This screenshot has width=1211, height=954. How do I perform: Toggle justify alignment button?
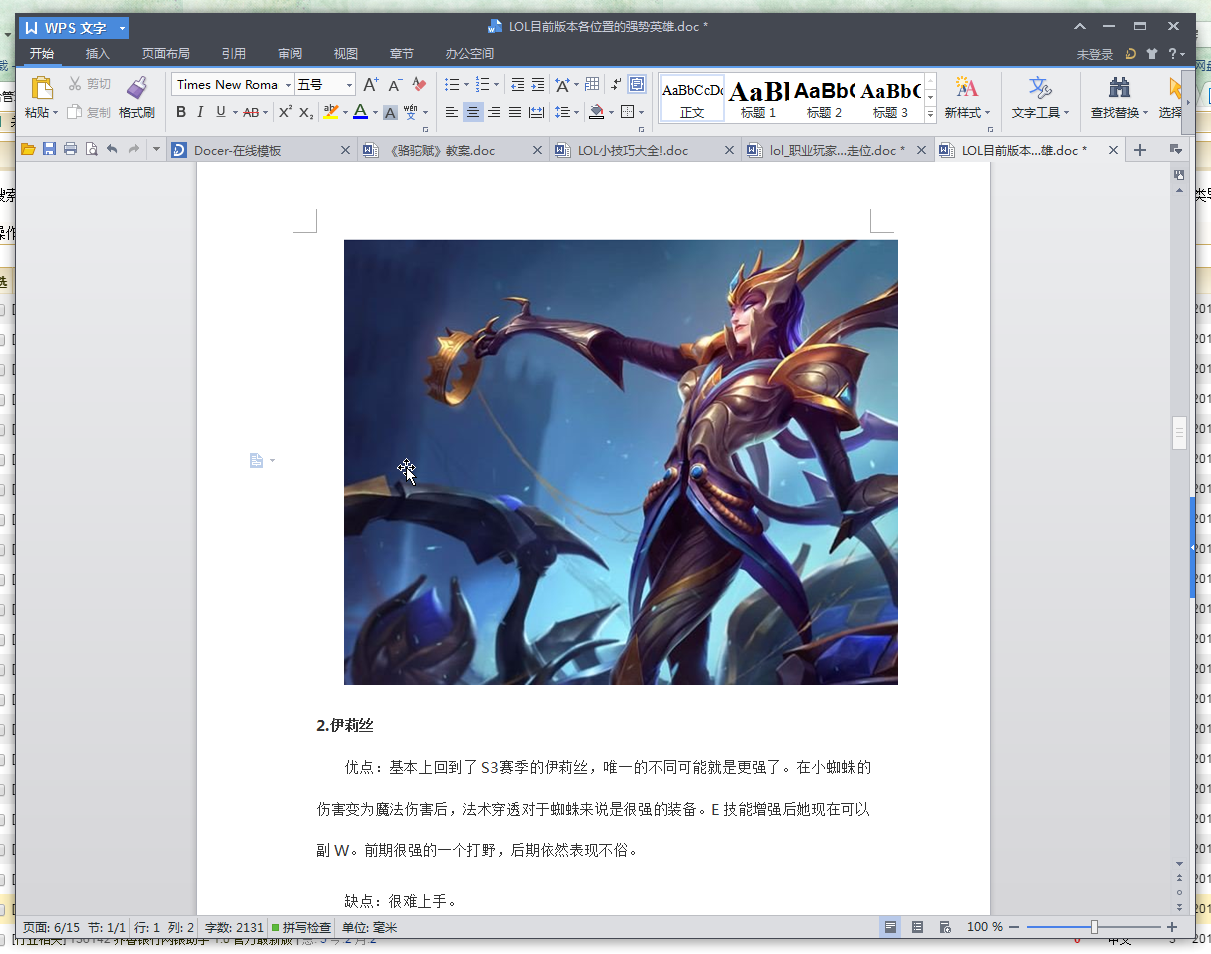515,112
